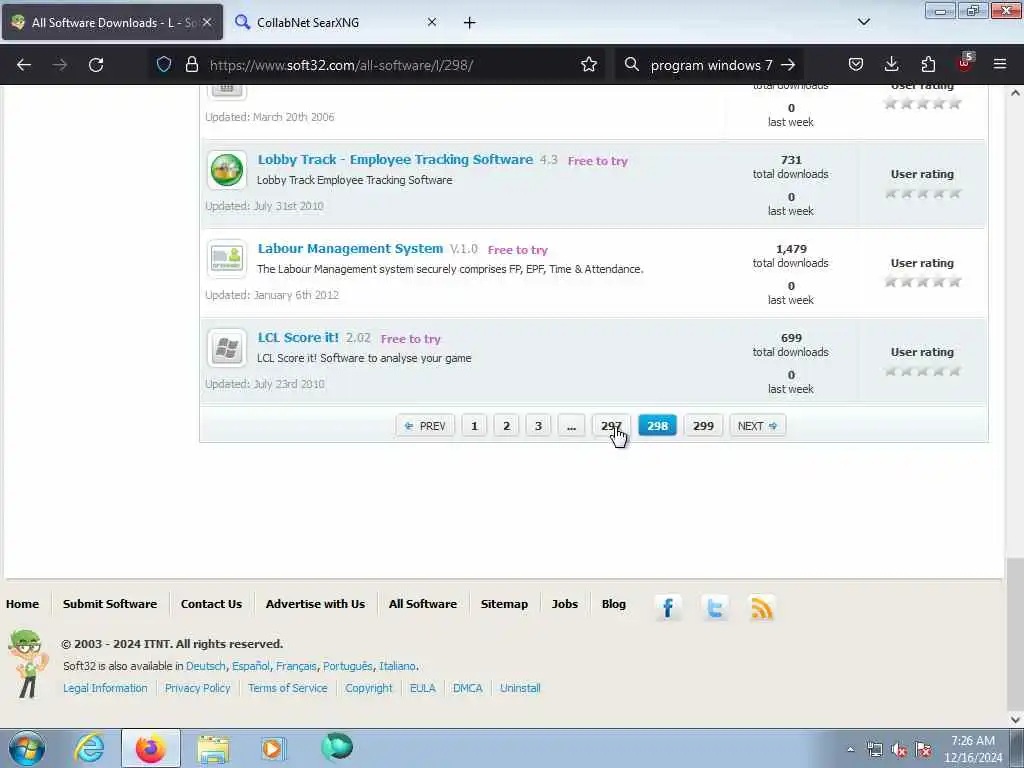This screenshot has height=768, width=1024.
Task: Open the media player taskbar icon
Action: click(273, 748)
